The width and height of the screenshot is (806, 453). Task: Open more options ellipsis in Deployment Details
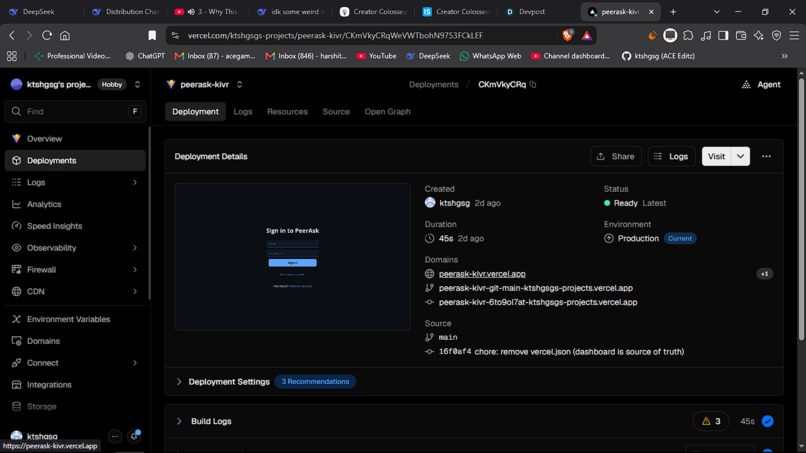click(x=766, y=156)
